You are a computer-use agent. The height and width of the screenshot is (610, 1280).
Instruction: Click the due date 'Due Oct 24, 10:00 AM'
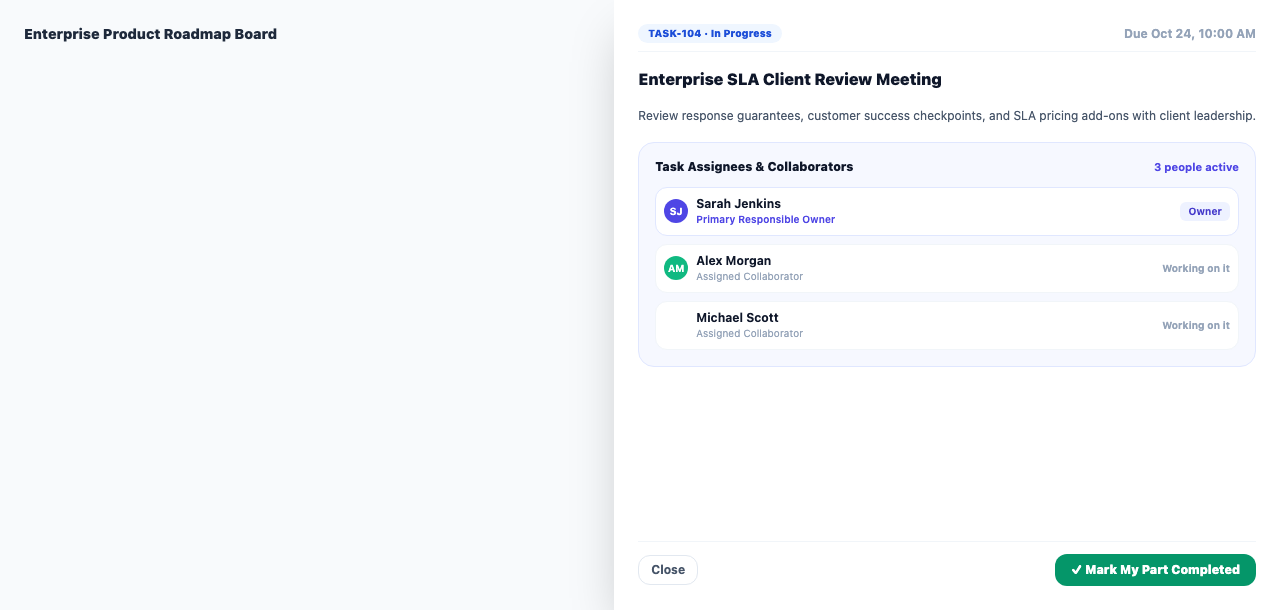pyautogui.click(x=1190, y=34)
